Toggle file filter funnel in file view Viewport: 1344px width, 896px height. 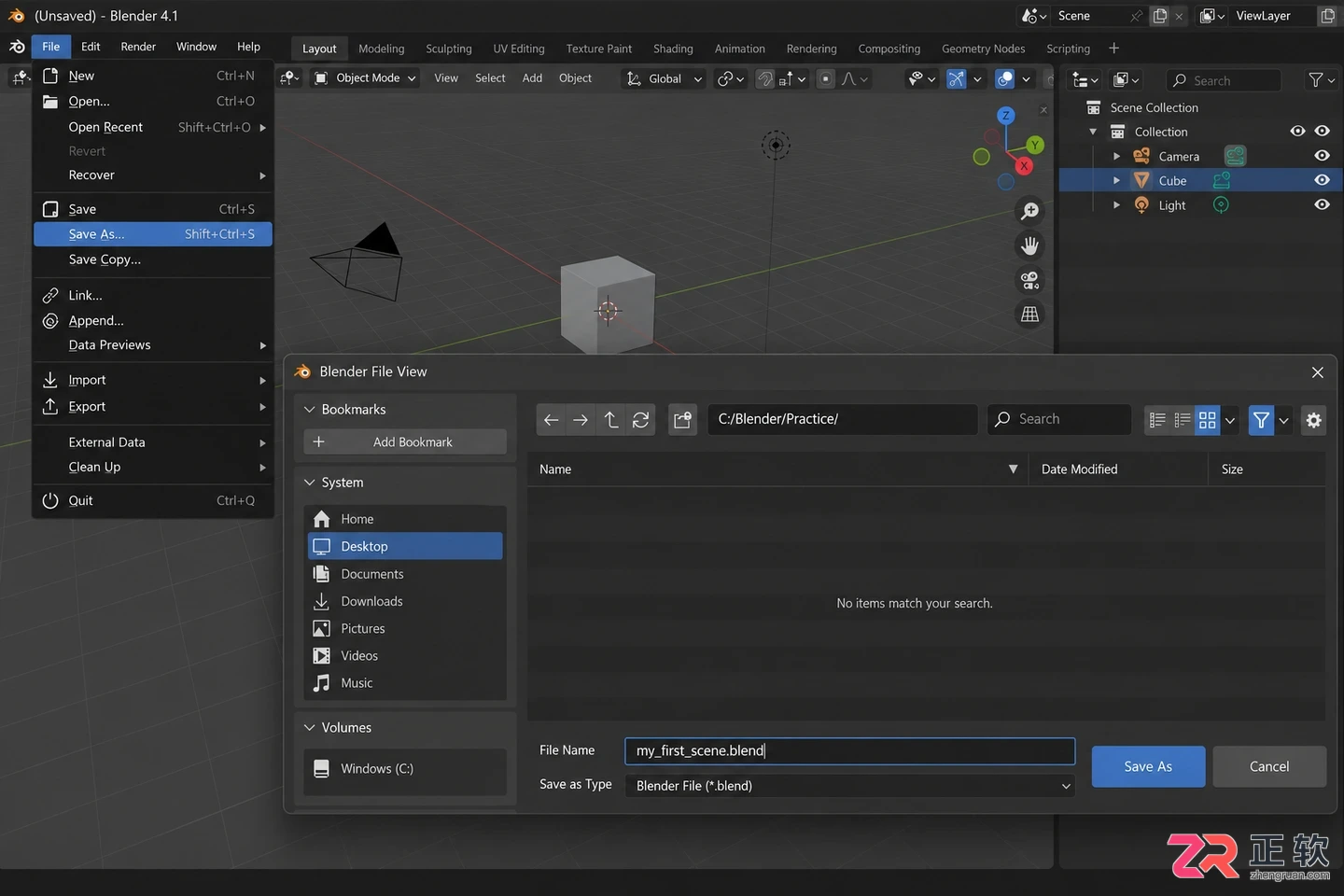(1261, 420)
